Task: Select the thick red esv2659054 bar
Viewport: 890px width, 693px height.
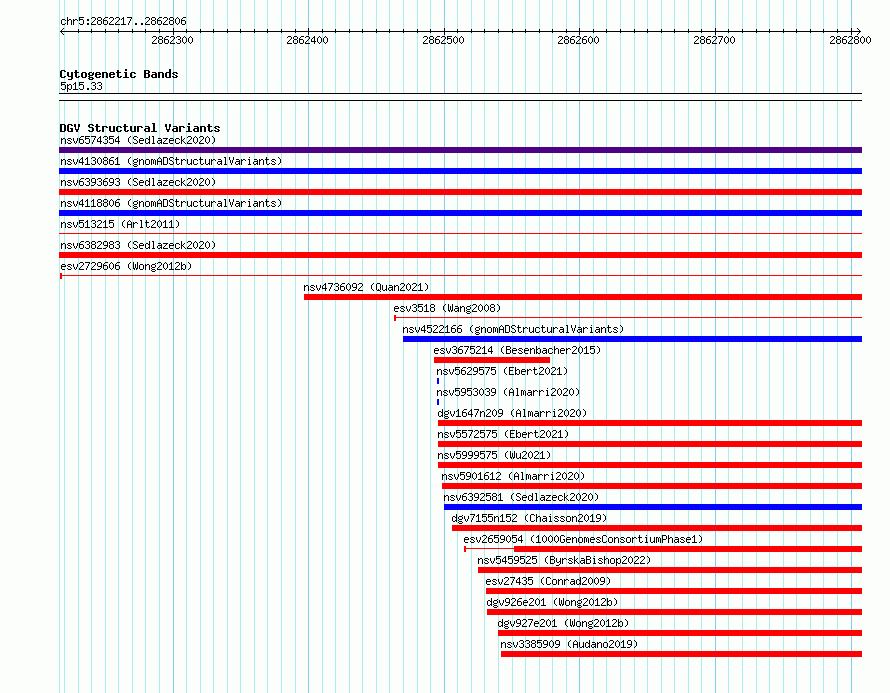Action: tap(688, 549)
